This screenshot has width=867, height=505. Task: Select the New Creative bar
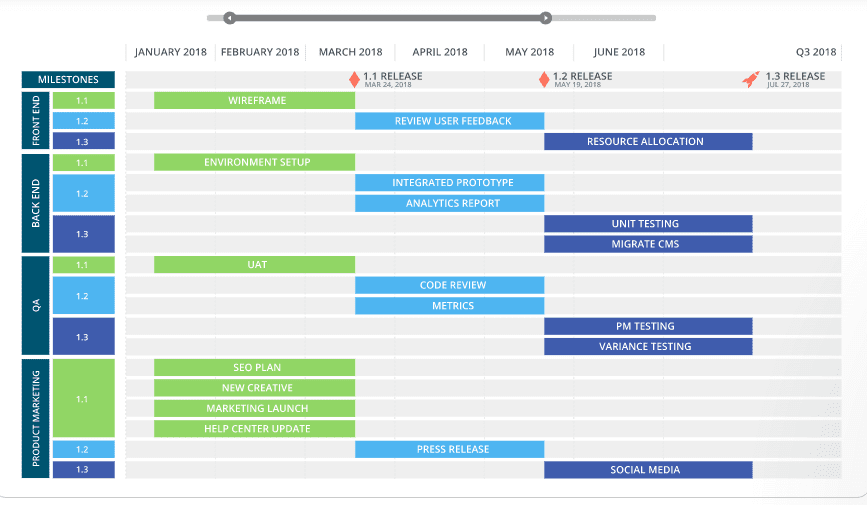coord(254,388)
